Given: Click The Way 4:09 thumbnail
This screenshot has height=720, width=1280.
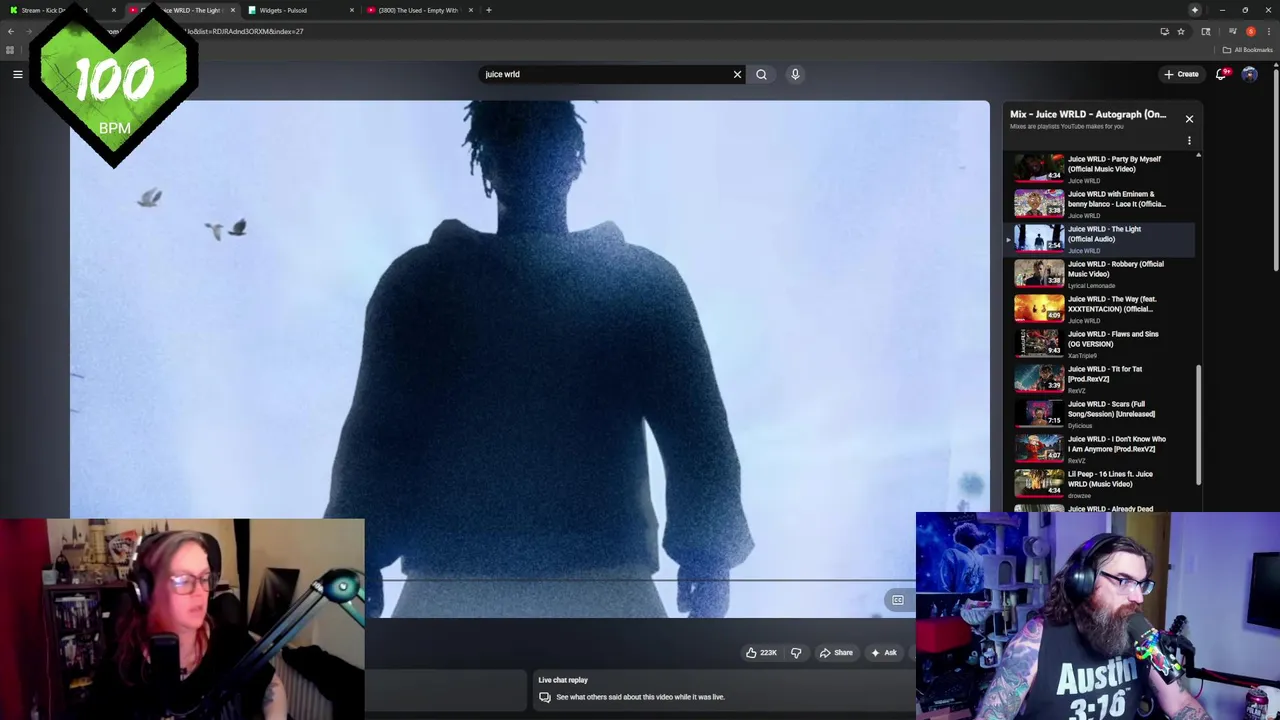Looking at the screenshot, I should coord(1039,308).
